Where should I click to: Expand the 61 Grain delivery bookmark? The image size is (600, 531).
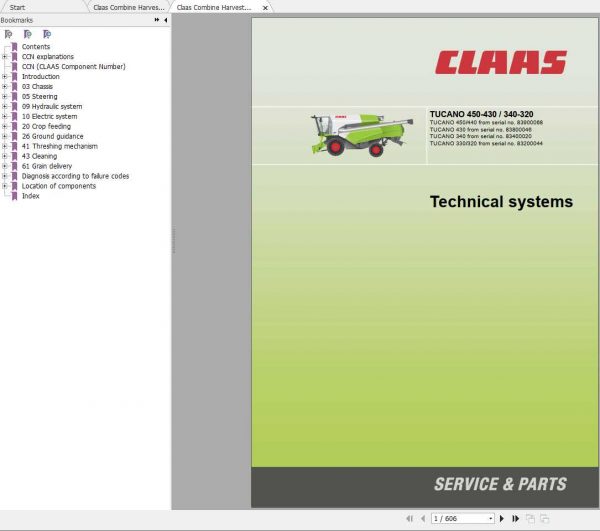(x=5, y=166)
